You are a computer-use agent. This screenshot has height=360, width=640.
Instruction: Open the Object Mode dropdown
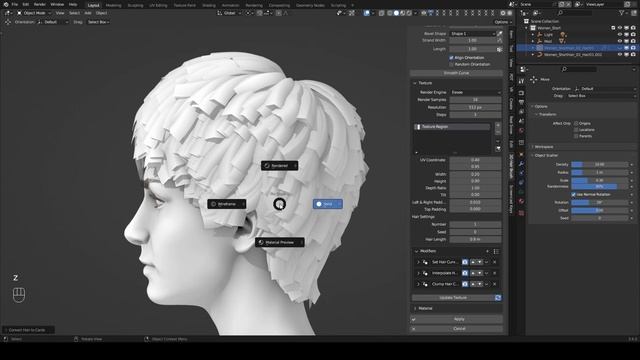(x=34, y=13)
